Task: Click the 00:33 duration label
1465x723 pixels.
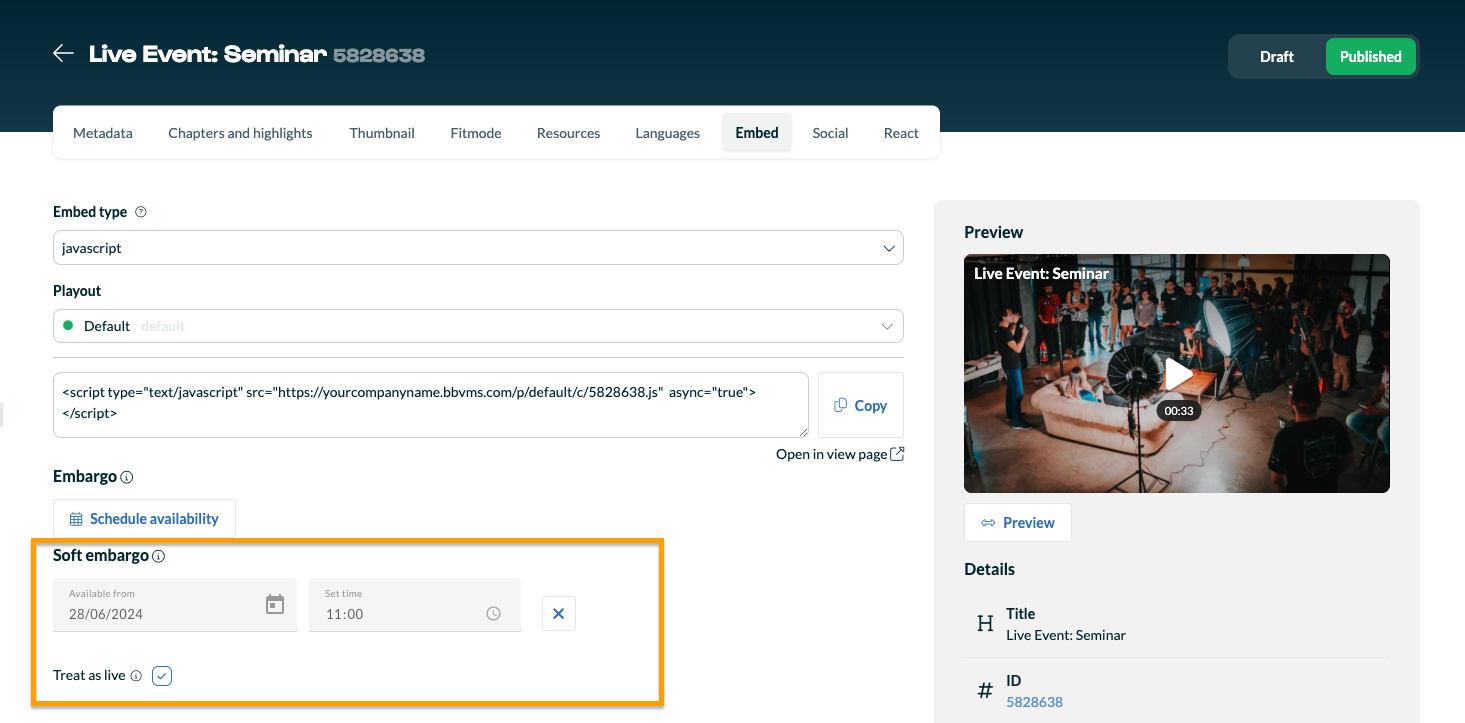Action: (x=1179, y=411)
